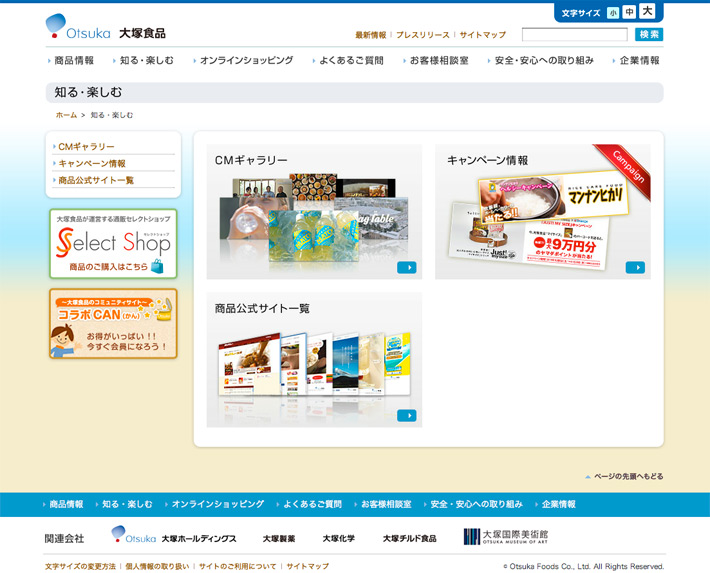Image resolution: width=710 pixels, height=573 pixels.
Task: Select 商品公式サイト一覧 in the sidebar
Action: pyautogui.click(x=96, y=180)
